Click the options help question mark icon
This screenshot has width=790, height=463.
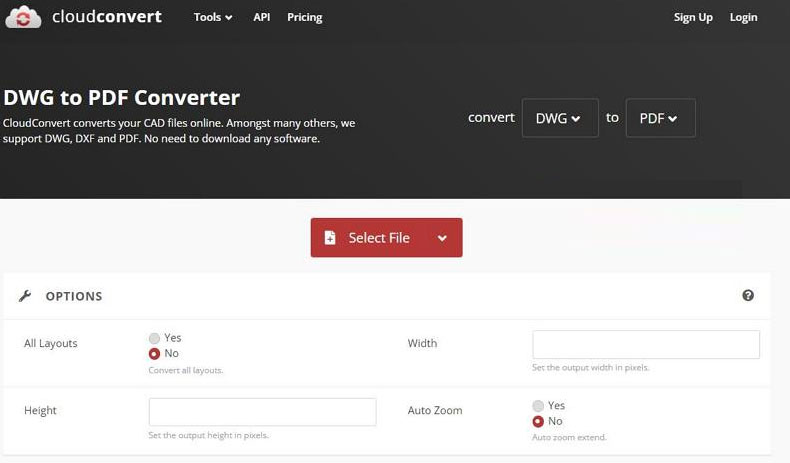click(748, 296)
